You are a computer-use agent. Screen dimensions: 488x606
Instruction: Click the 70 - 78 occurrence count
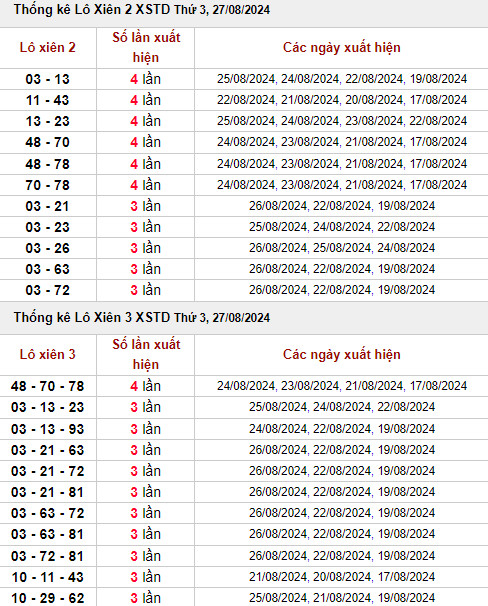pyautogui.click(x=145, y=185)
